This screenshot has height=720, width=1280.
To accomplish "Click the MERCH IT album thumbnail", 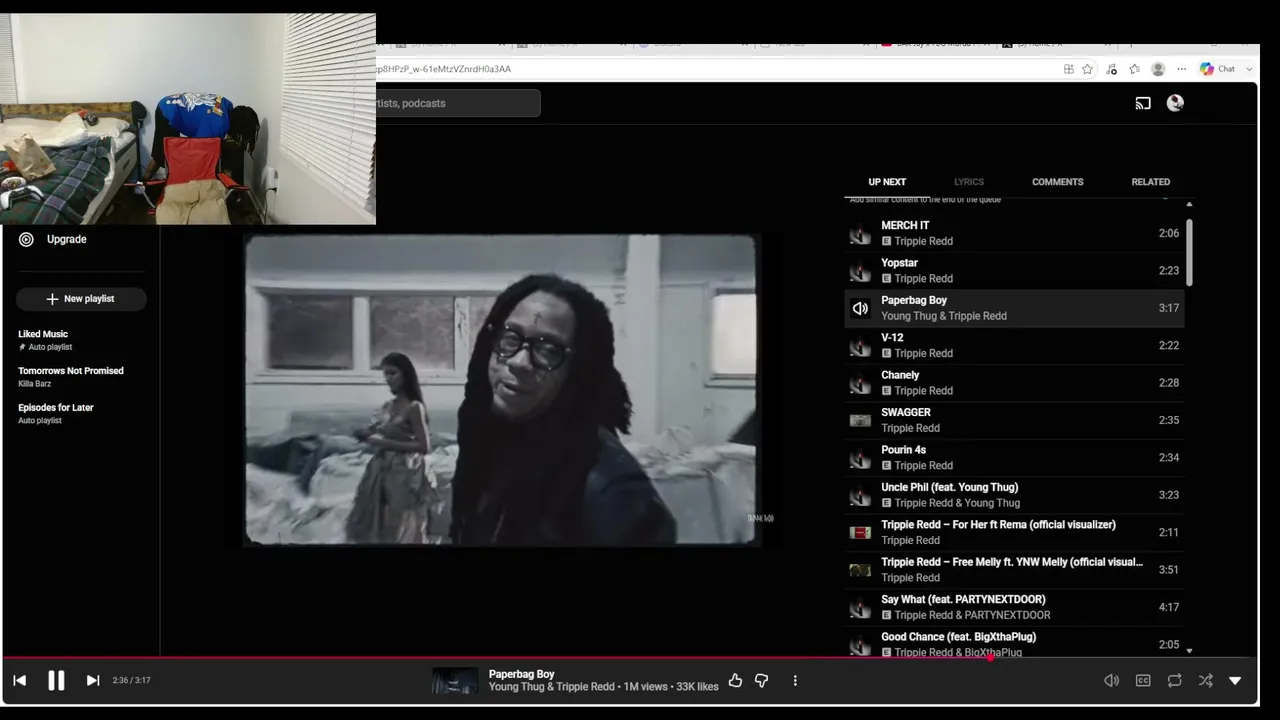I will tap(860, 234).
